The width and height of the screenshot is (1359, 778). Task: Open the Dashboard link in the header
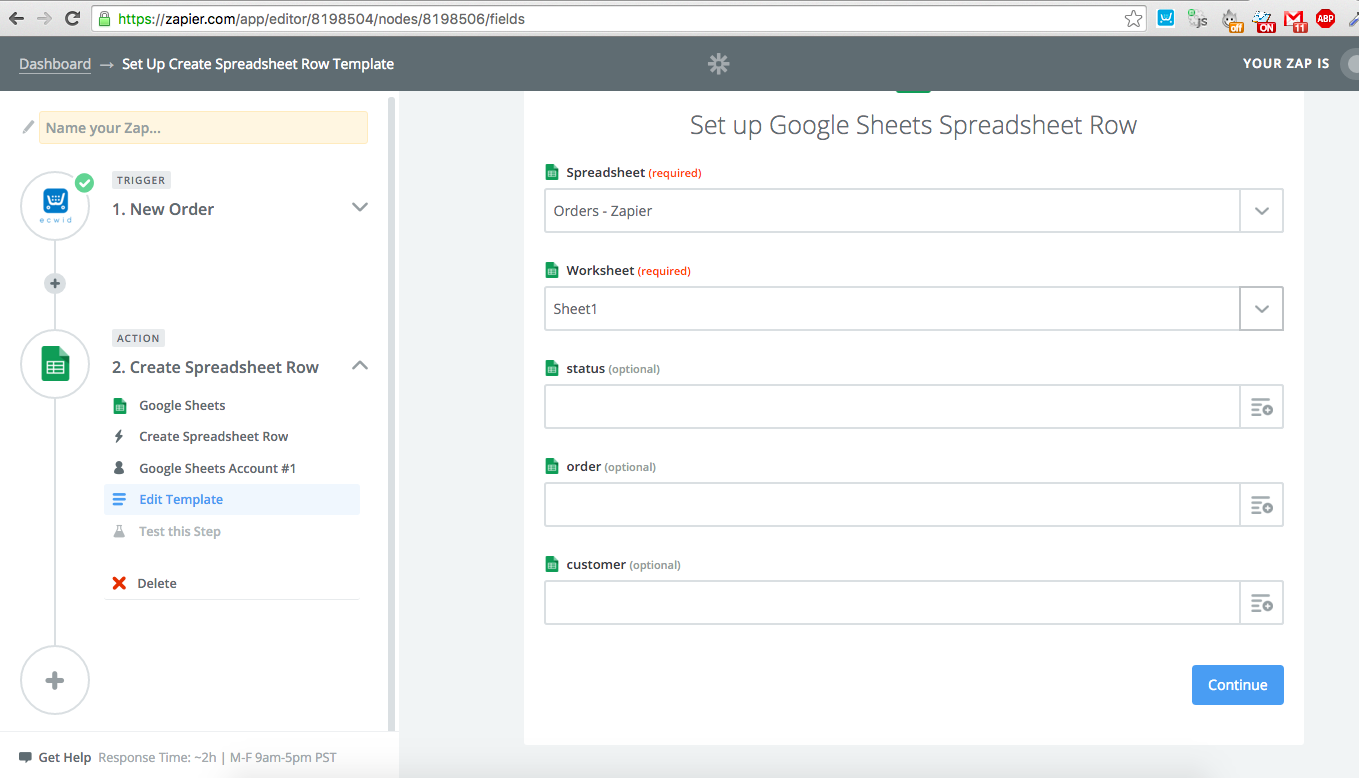point(55,64)
